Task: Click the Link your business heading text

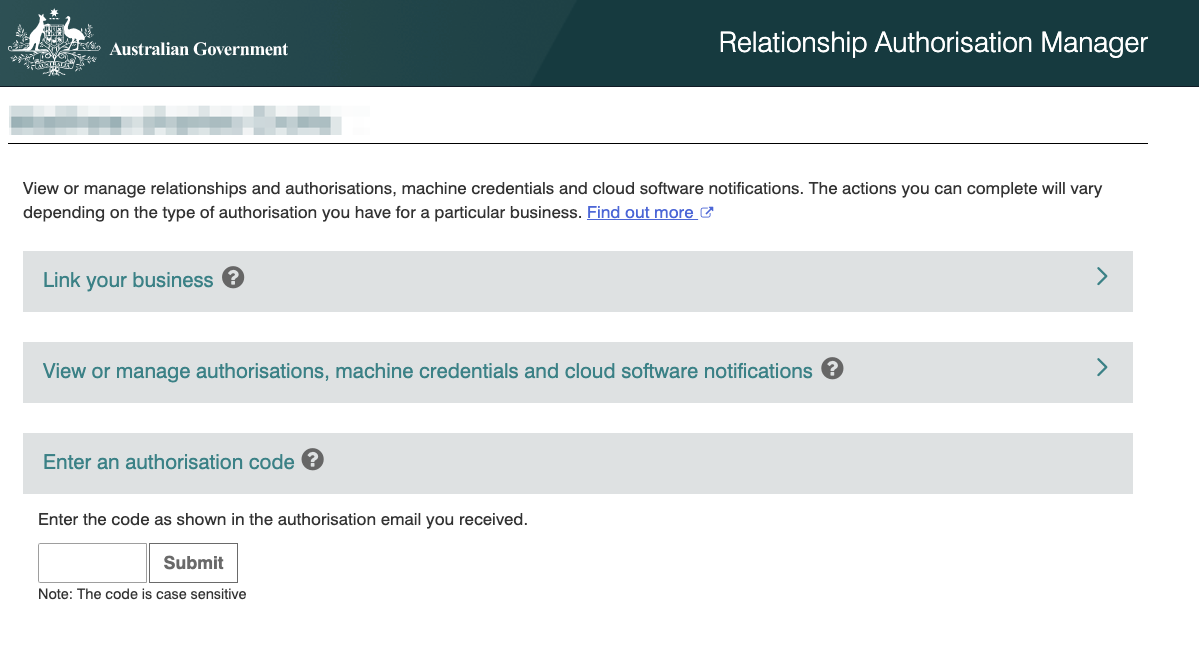Action: click(x=128, y=281)
